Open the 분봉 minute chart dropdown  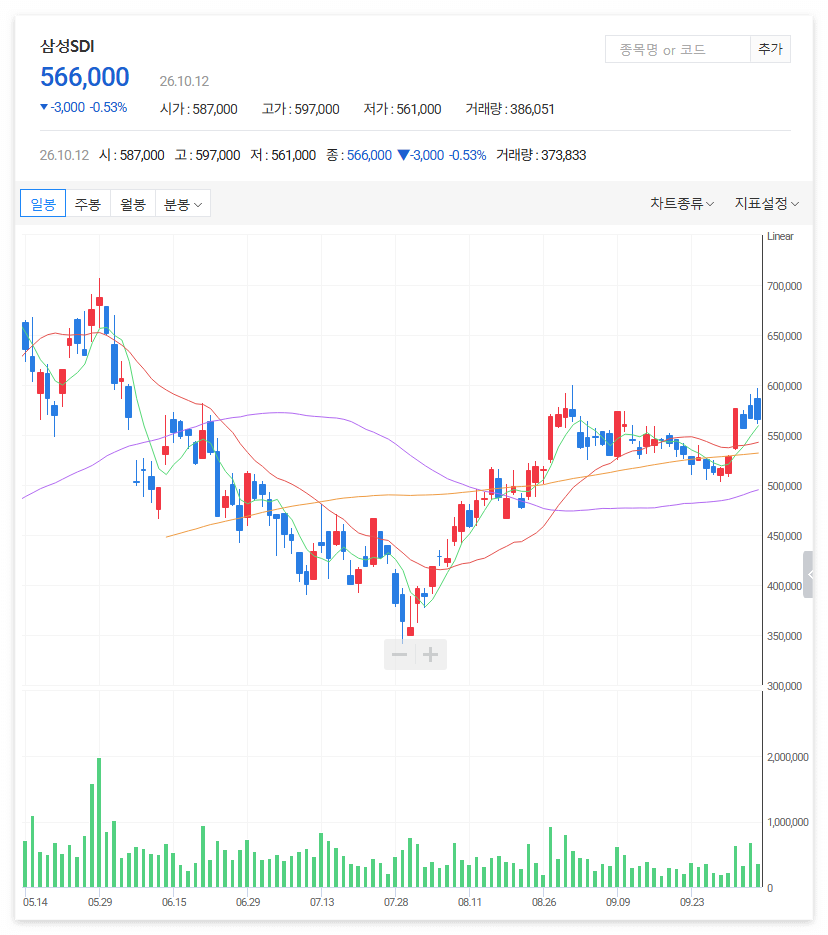(x=183, y=204)
